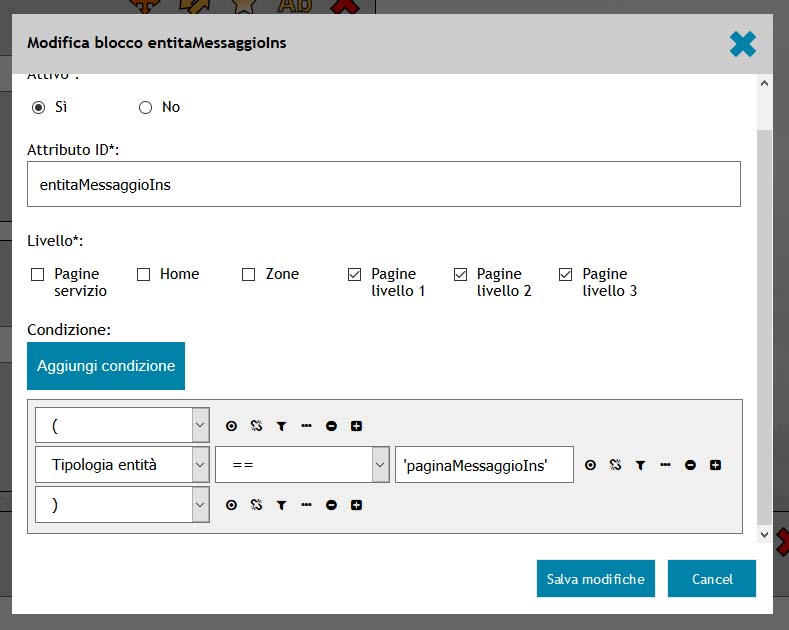
Task: Click the dashes icon on the Tipologia entità row
Action: click(665, 465)
